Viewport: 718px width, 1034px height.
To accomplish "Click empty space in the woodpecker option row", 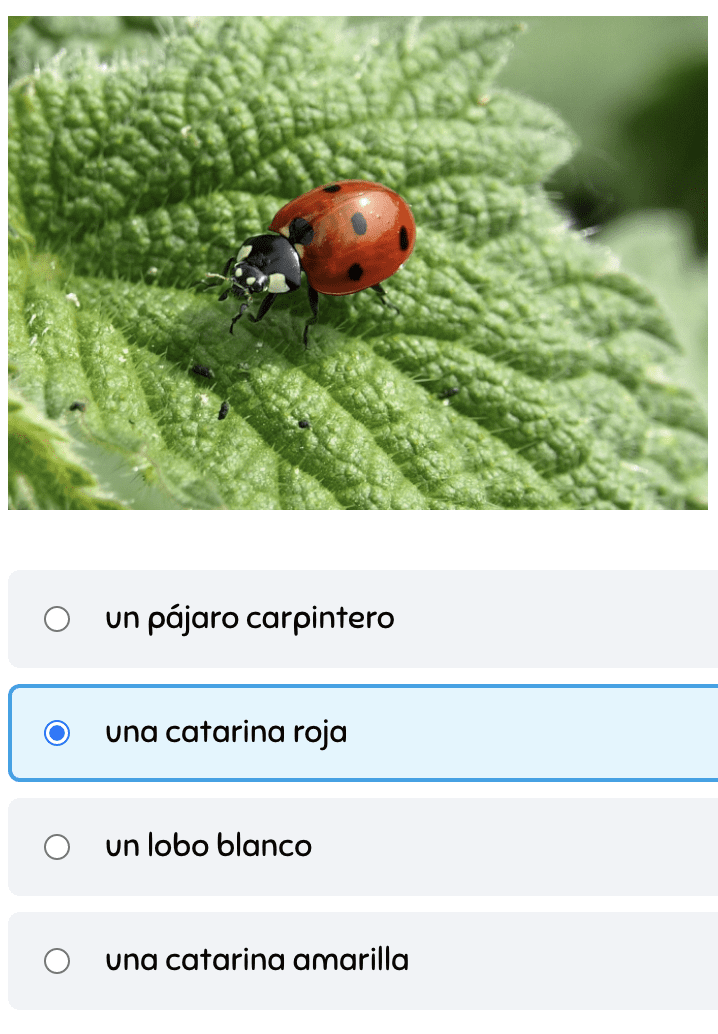I will pyautogui.click(x=554, y=619).
